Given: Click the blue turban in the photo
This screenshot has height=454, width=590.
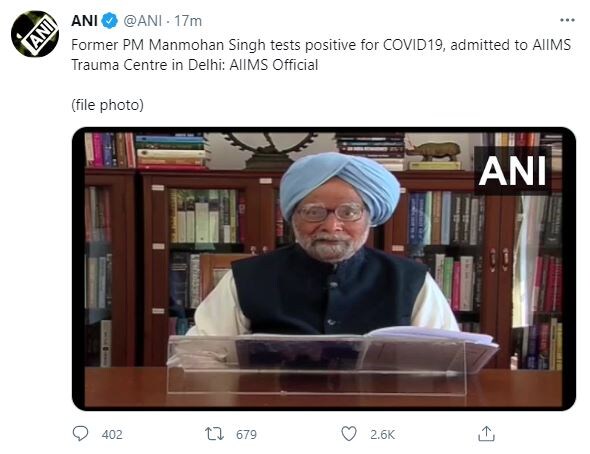Looking at the screenshot, I should click(x=339, y=186).
